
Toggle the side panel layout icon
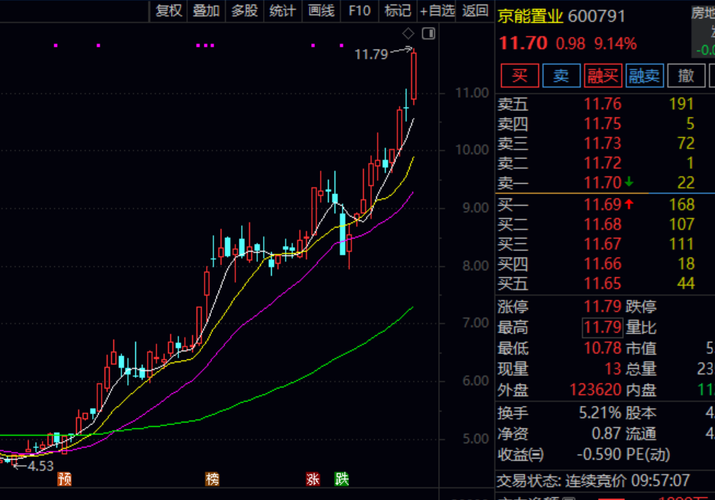[429, 33]
